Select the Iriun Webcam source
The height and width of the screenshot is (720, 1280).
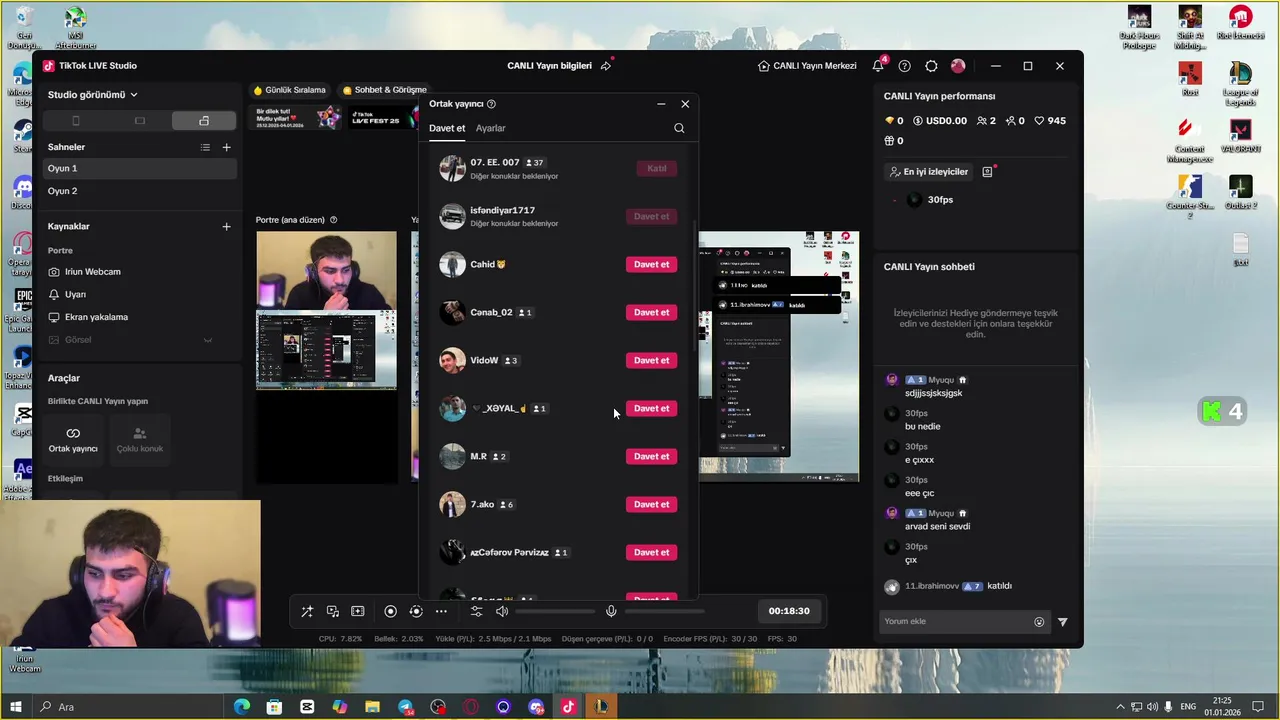pyautogui.click(x=140, y=271)
